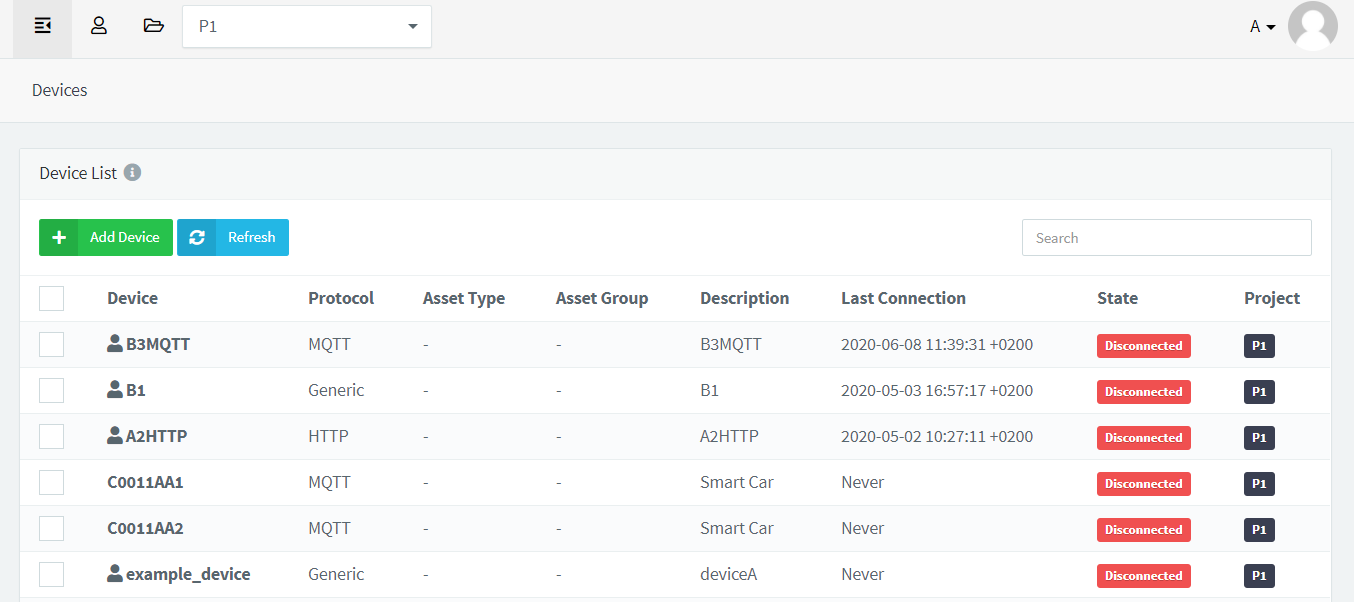Toggle the select-all checkbox in the table header
Screen dimensions: 1354x602
click(51, 298)
